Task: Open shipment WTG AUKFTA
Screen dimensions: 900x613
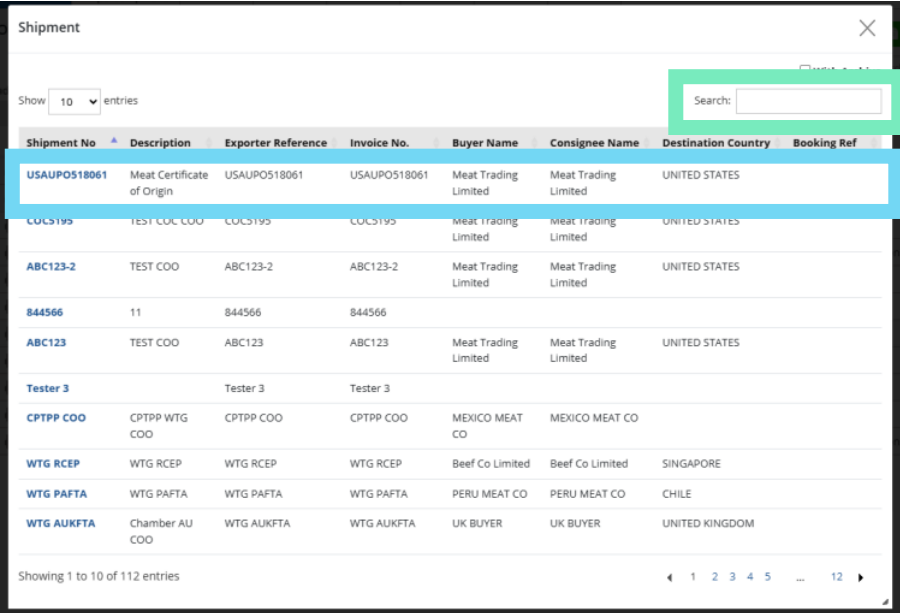Action: (60, 523)
